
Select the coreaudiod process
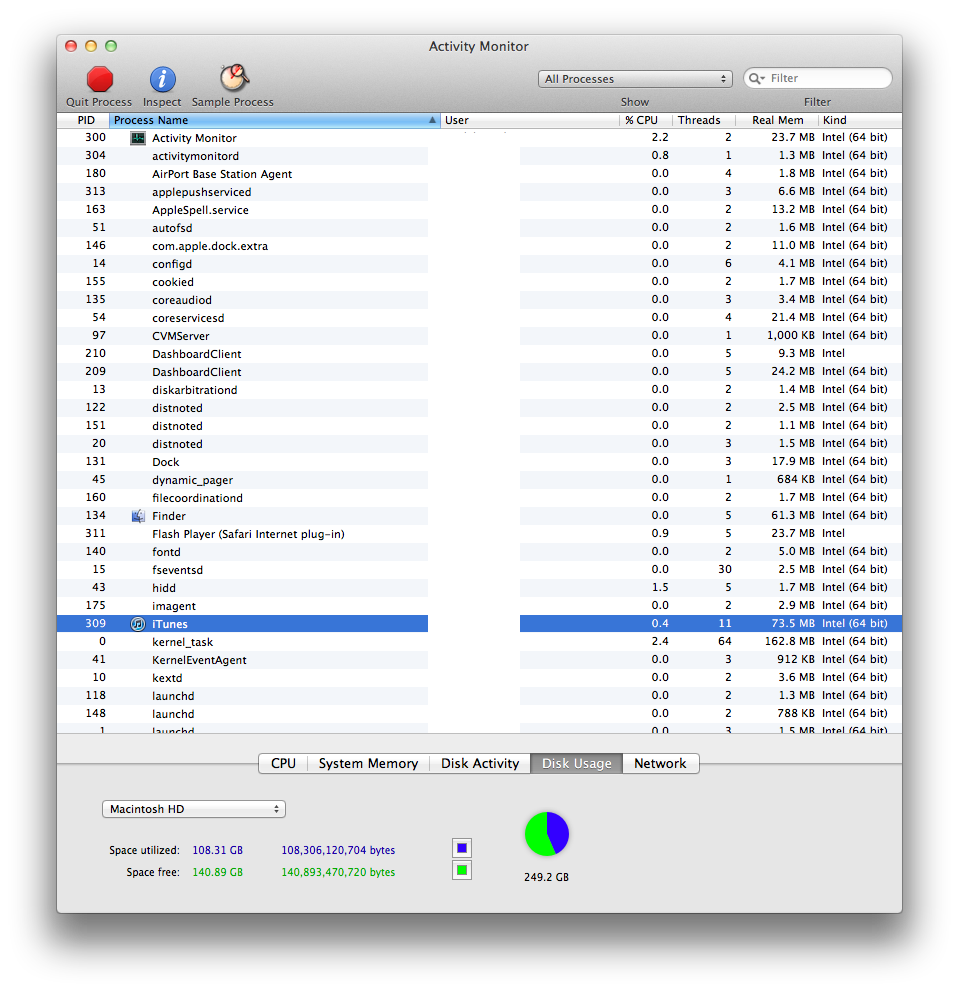click(x=480, y=300)
